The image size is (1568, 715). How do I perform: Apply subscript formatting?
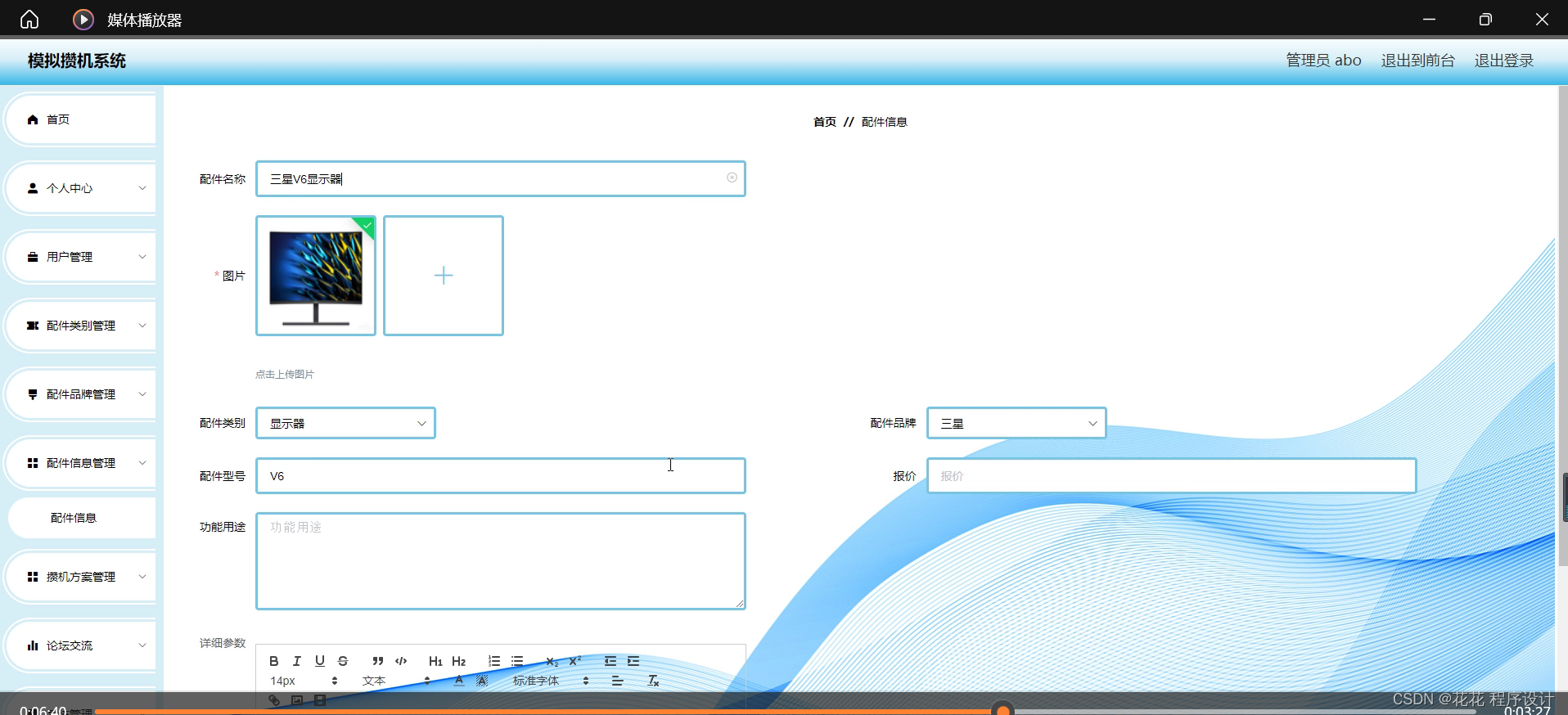tap(552, 661)
